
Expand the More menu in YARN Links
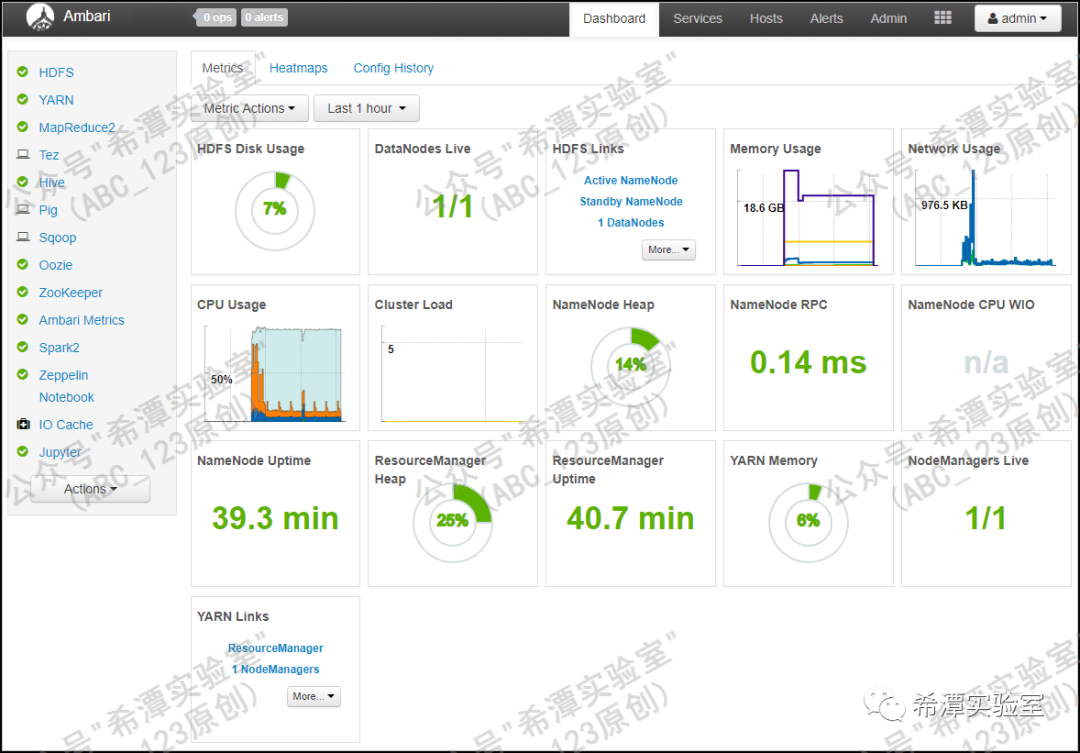pyautogui.click(x=313, y=697)
